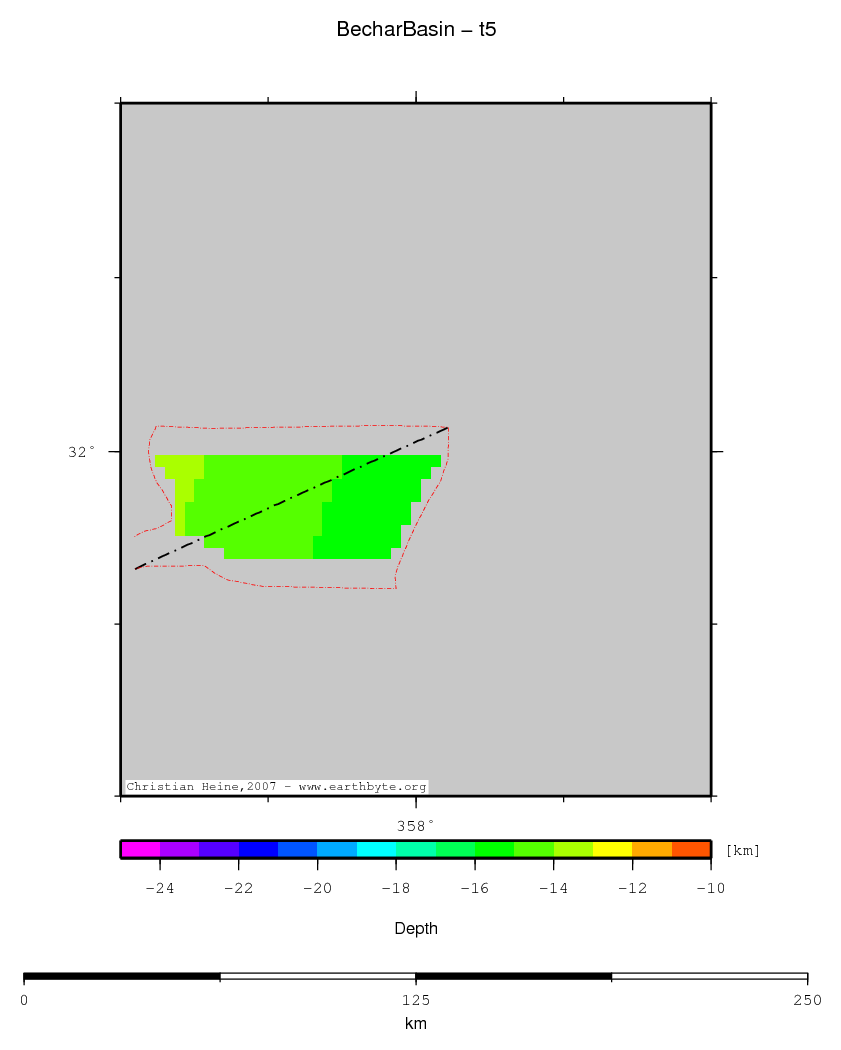Select the 358° longitude label
This screenshot has height=1050, width=841.
pyautogui.click(x=416, y=826)
